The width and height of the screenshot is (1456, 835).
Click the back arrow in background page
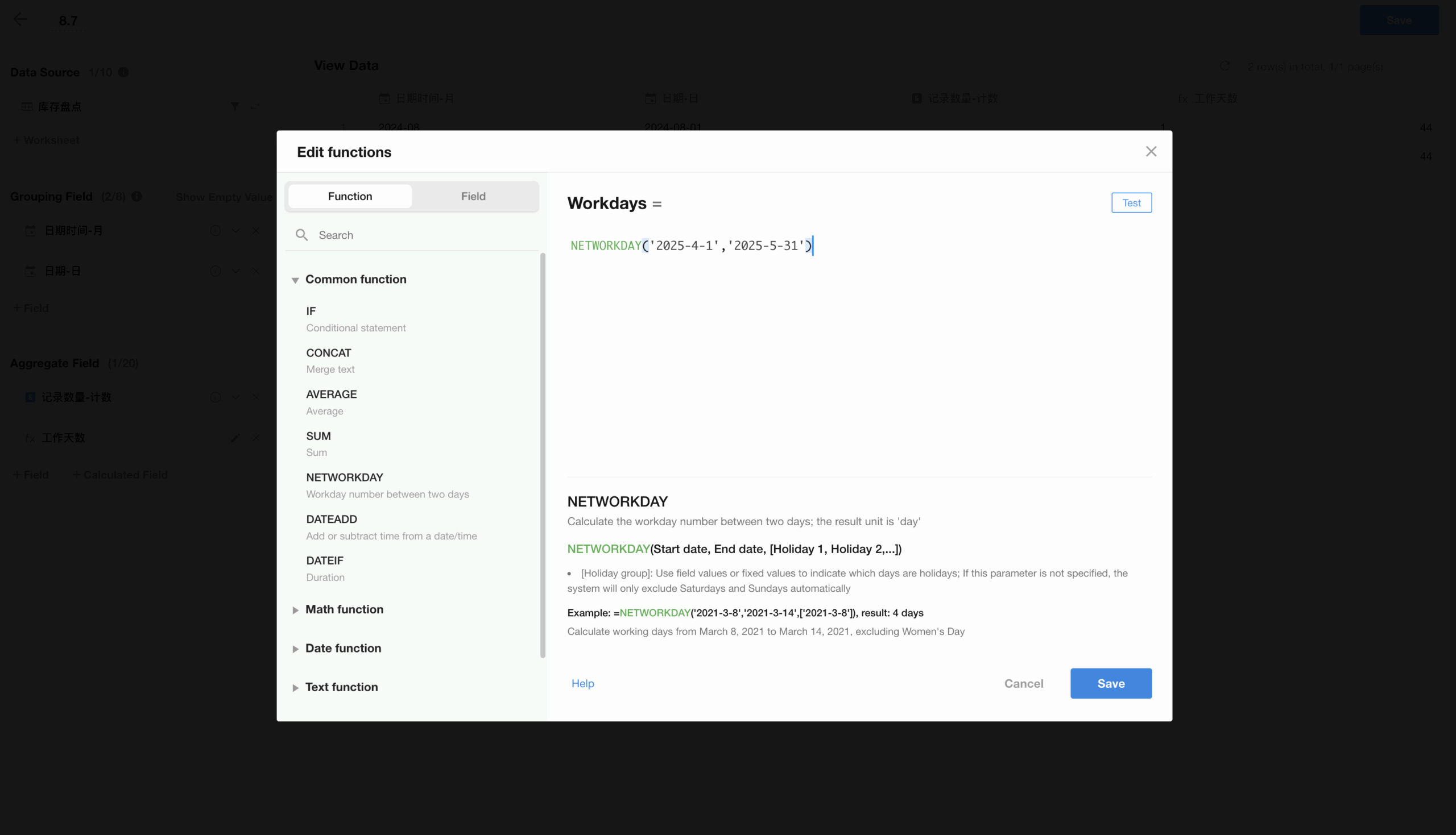click(x=20, y=19)
